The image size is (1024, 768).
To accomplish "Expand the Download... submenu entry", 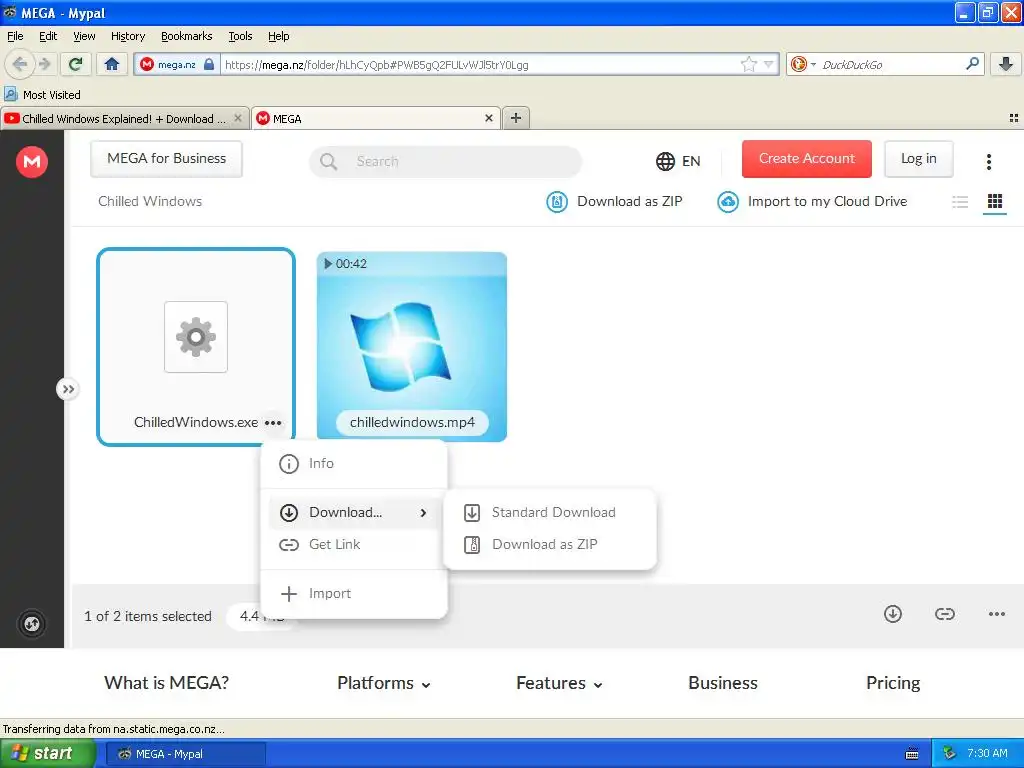I will [x=354, y=513].
